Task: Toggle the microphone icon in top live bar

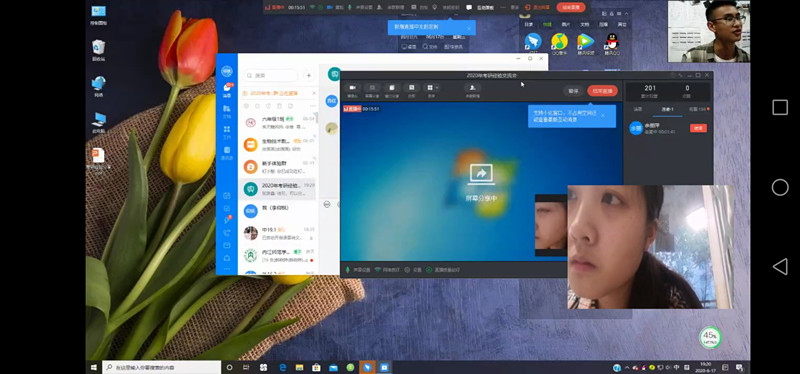Action: pyautogui.click(x=350, y=7)
